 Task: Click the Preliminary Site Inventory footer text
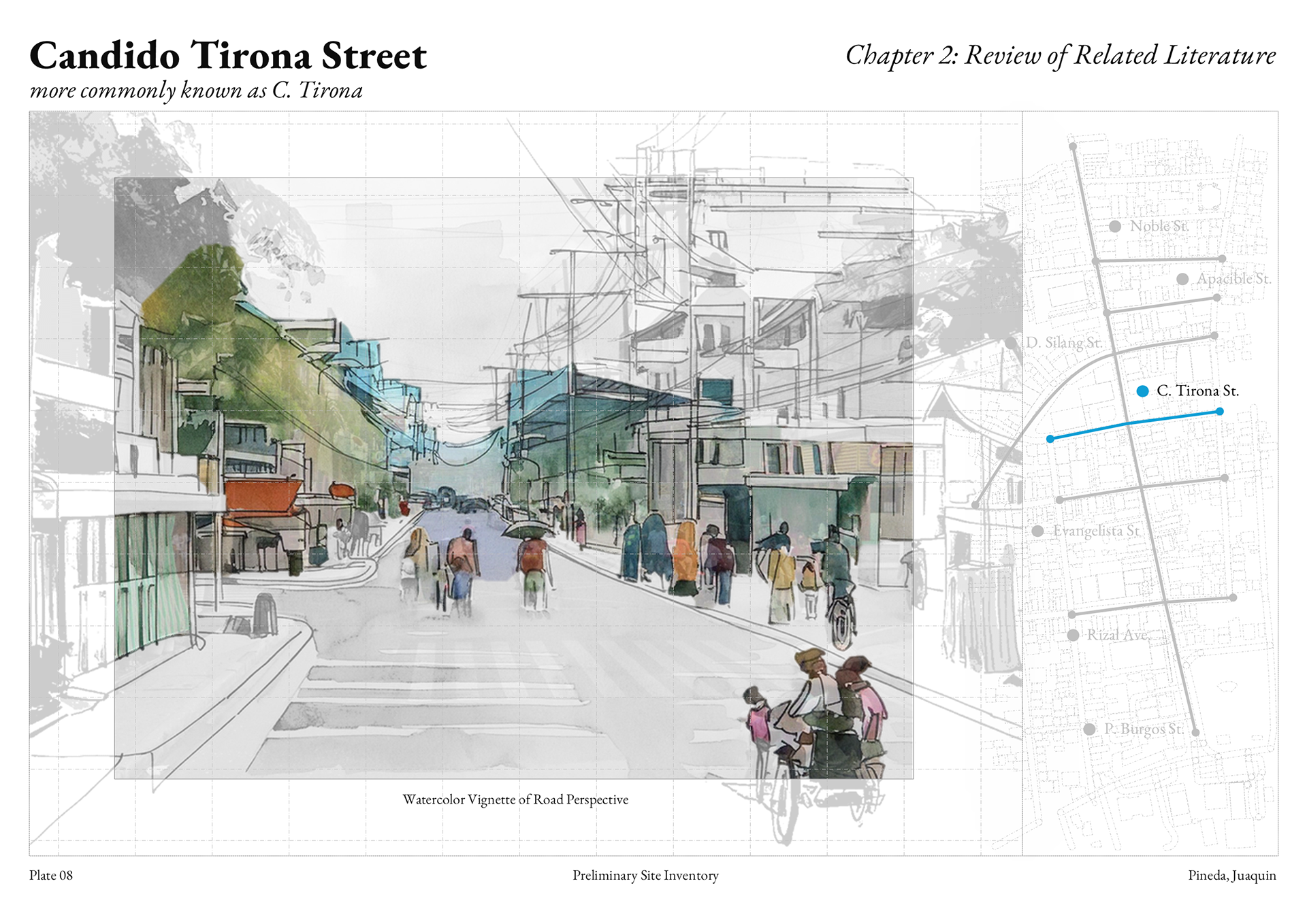645,875
